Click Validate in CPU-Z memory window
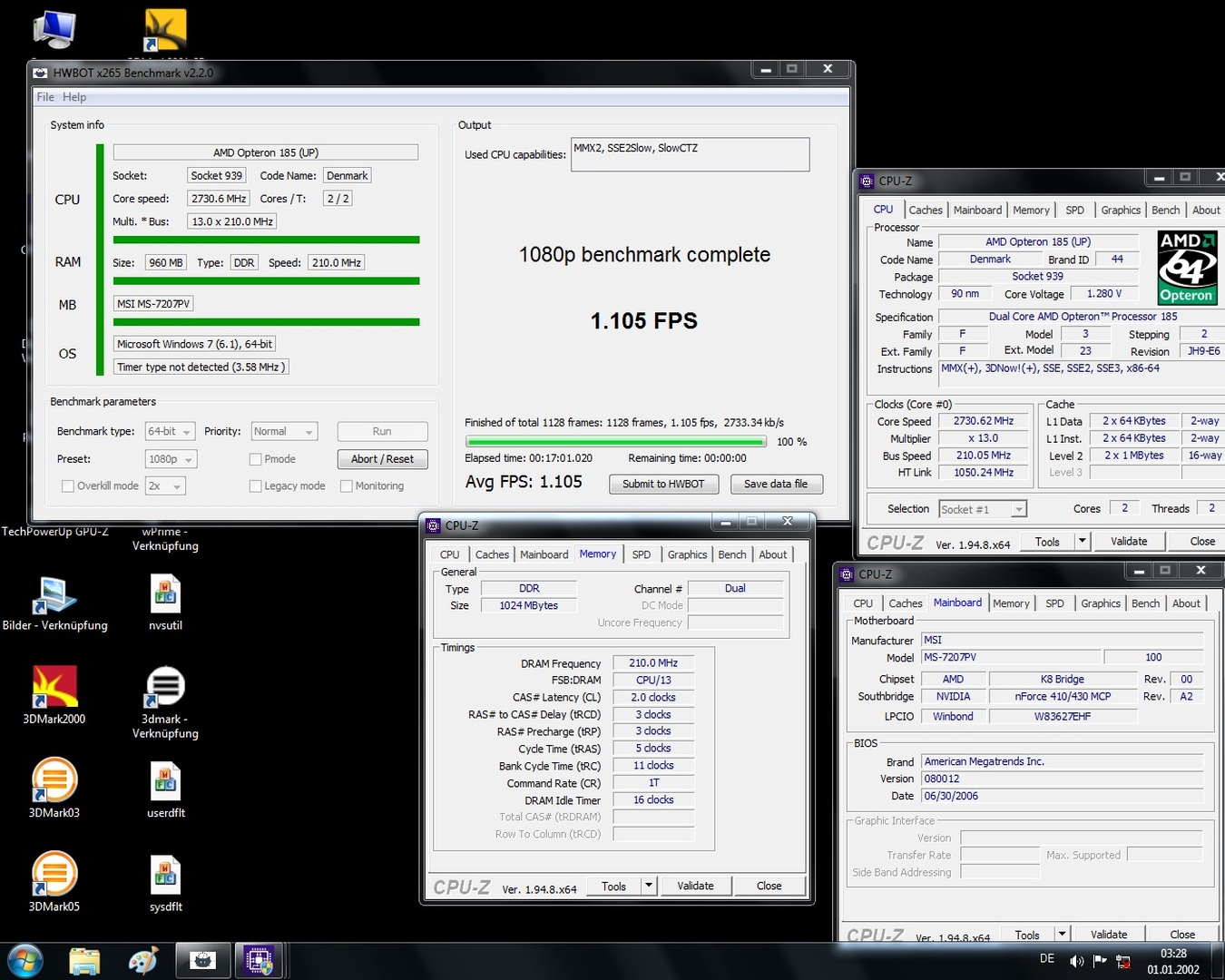Screen dimensions: 1225x980 pos(695,886)
